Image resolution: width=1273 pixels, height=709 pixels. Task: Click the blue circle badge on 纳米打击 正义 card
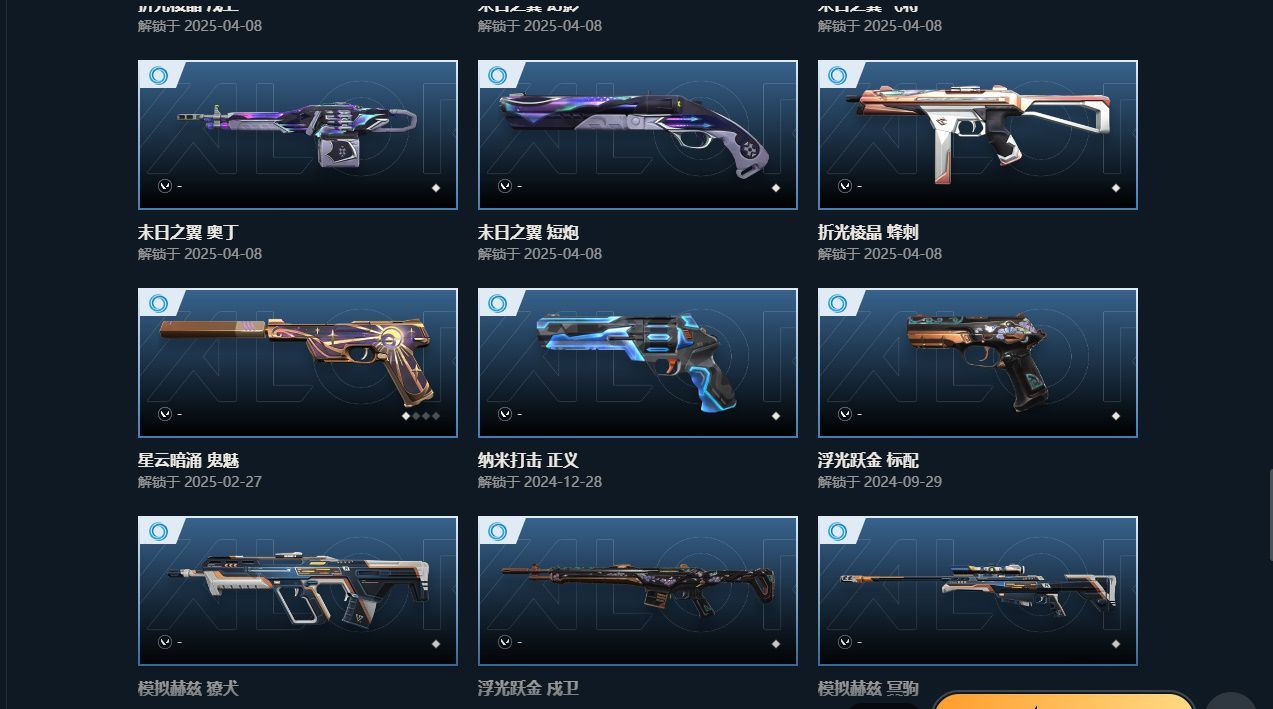(498, 303)
